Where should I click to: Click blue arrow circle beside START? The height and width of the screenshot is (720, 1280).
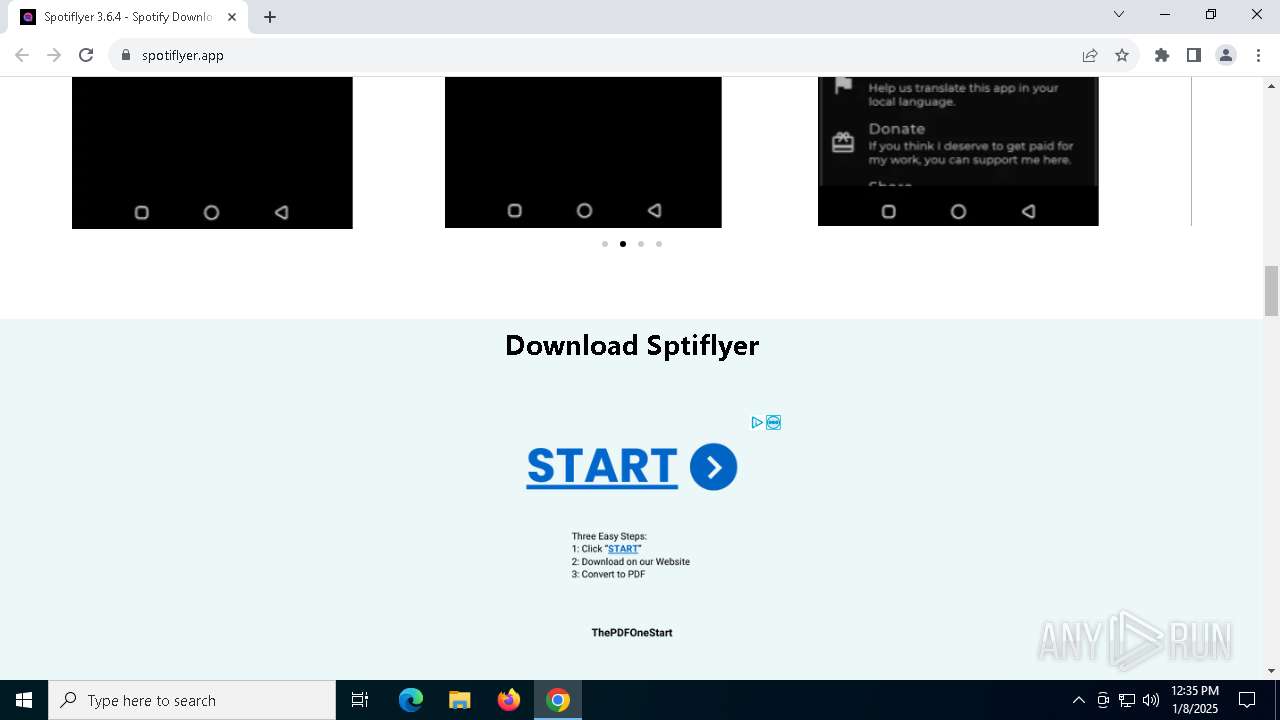pos(713,467)
